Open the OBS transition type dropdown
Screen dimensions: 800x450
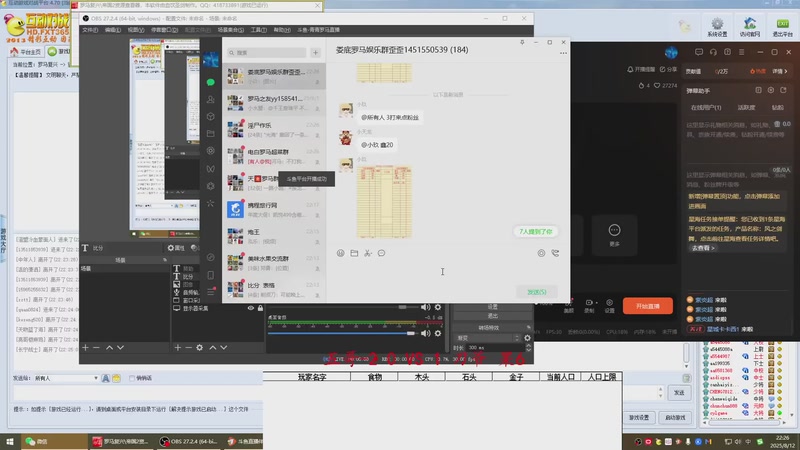click(x=488, y=338)
